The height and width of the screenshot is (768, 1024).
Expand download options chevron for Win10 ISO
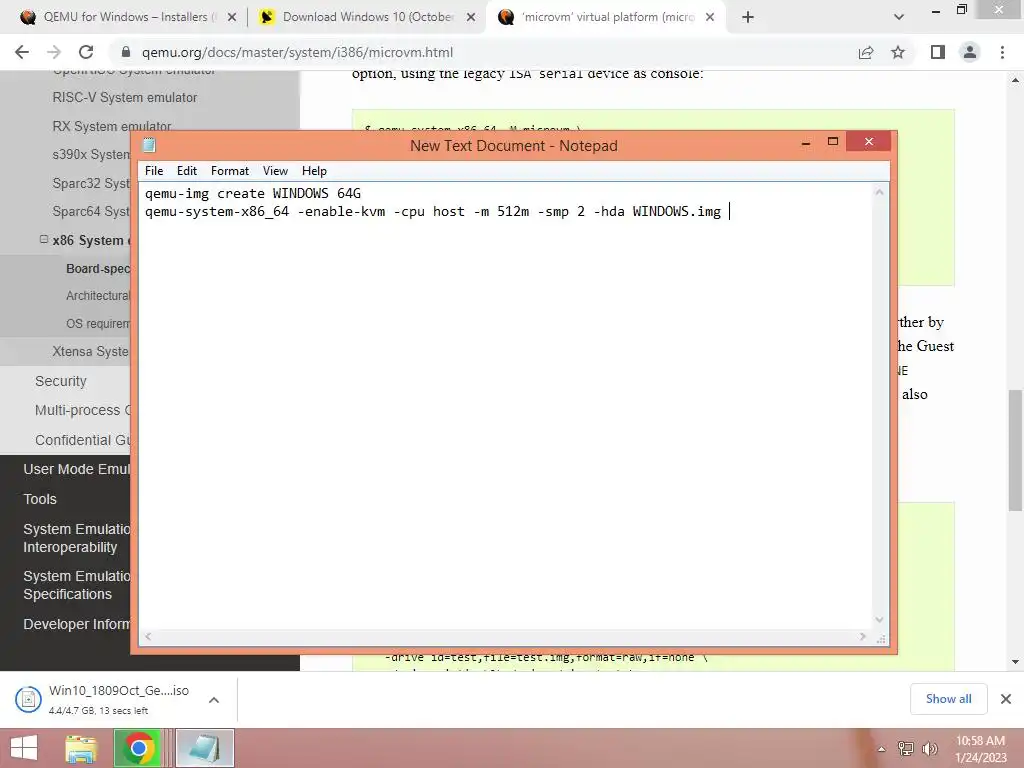[214, 700]
